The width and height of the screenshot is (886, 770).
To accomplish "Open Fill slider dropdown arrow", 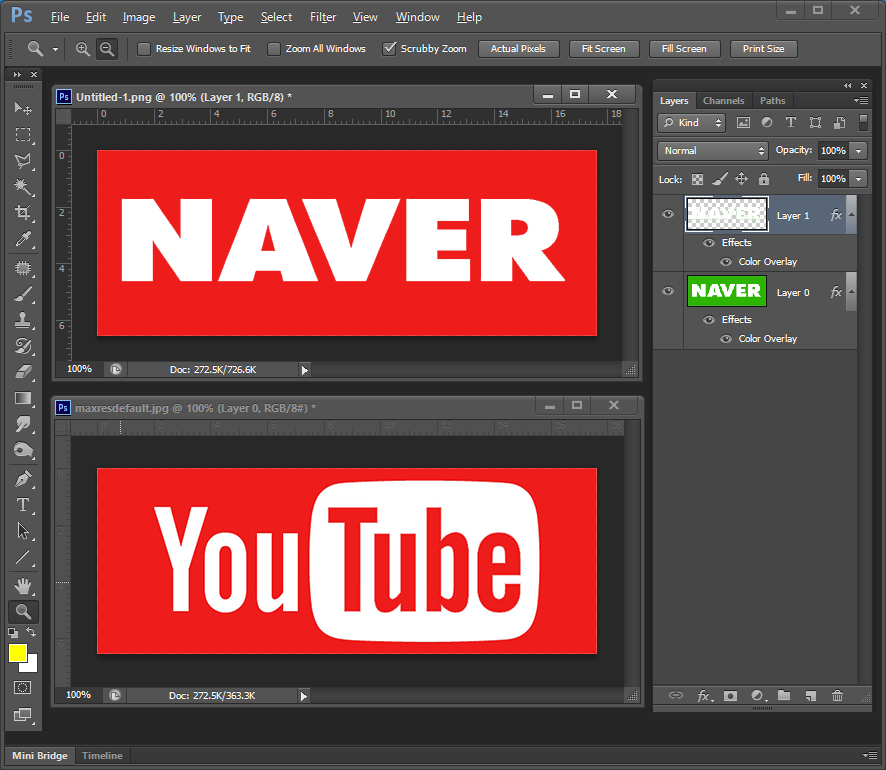I will (858, 179).
